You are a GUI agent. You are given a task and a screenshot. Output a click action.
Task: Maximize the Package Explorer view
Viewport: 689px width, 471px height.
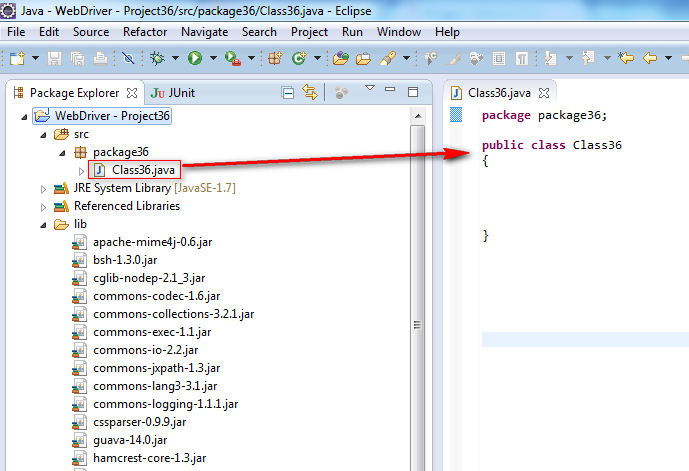413,92
